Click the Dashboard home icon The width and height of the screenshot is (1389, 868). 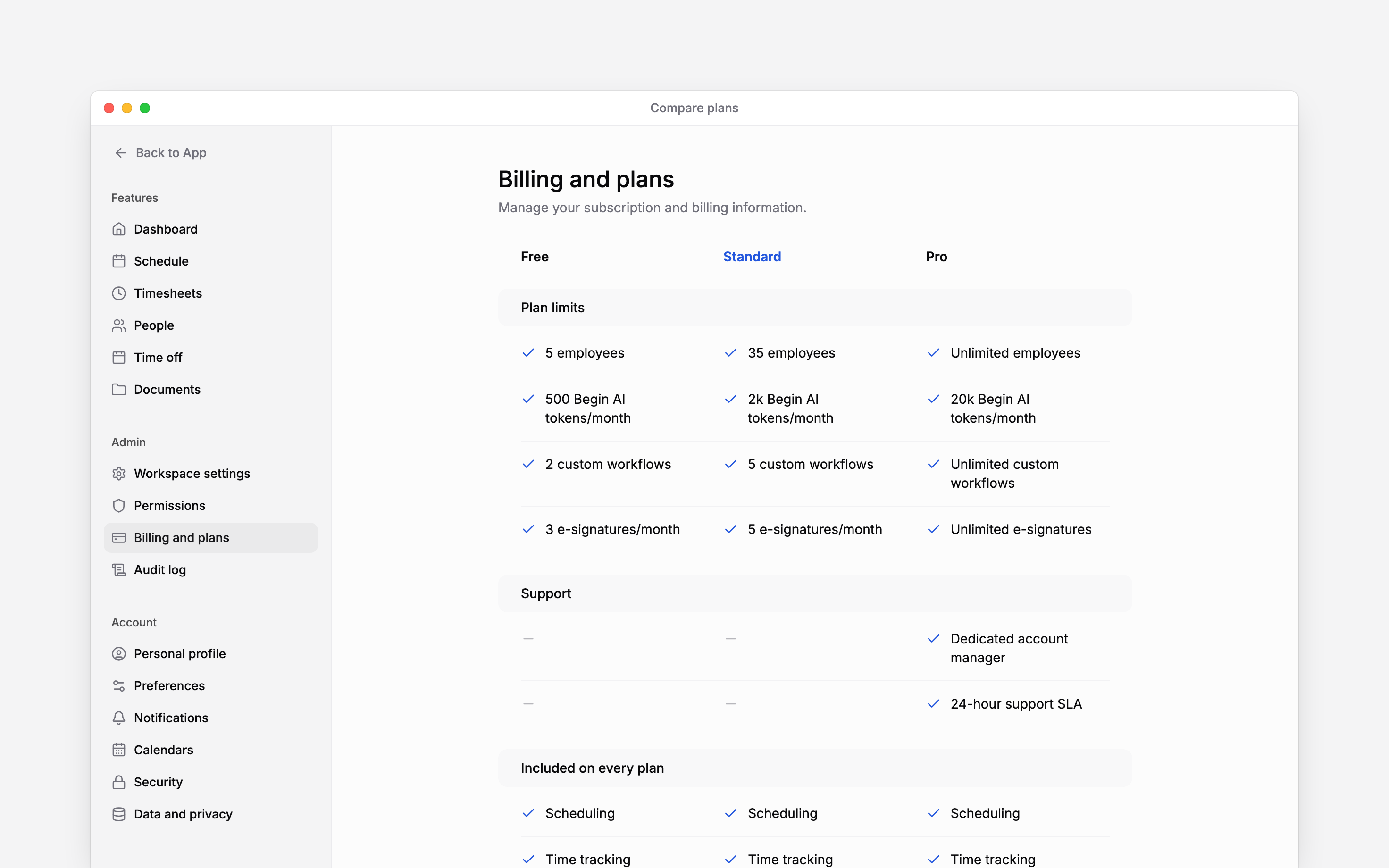[x=119, y=229]
